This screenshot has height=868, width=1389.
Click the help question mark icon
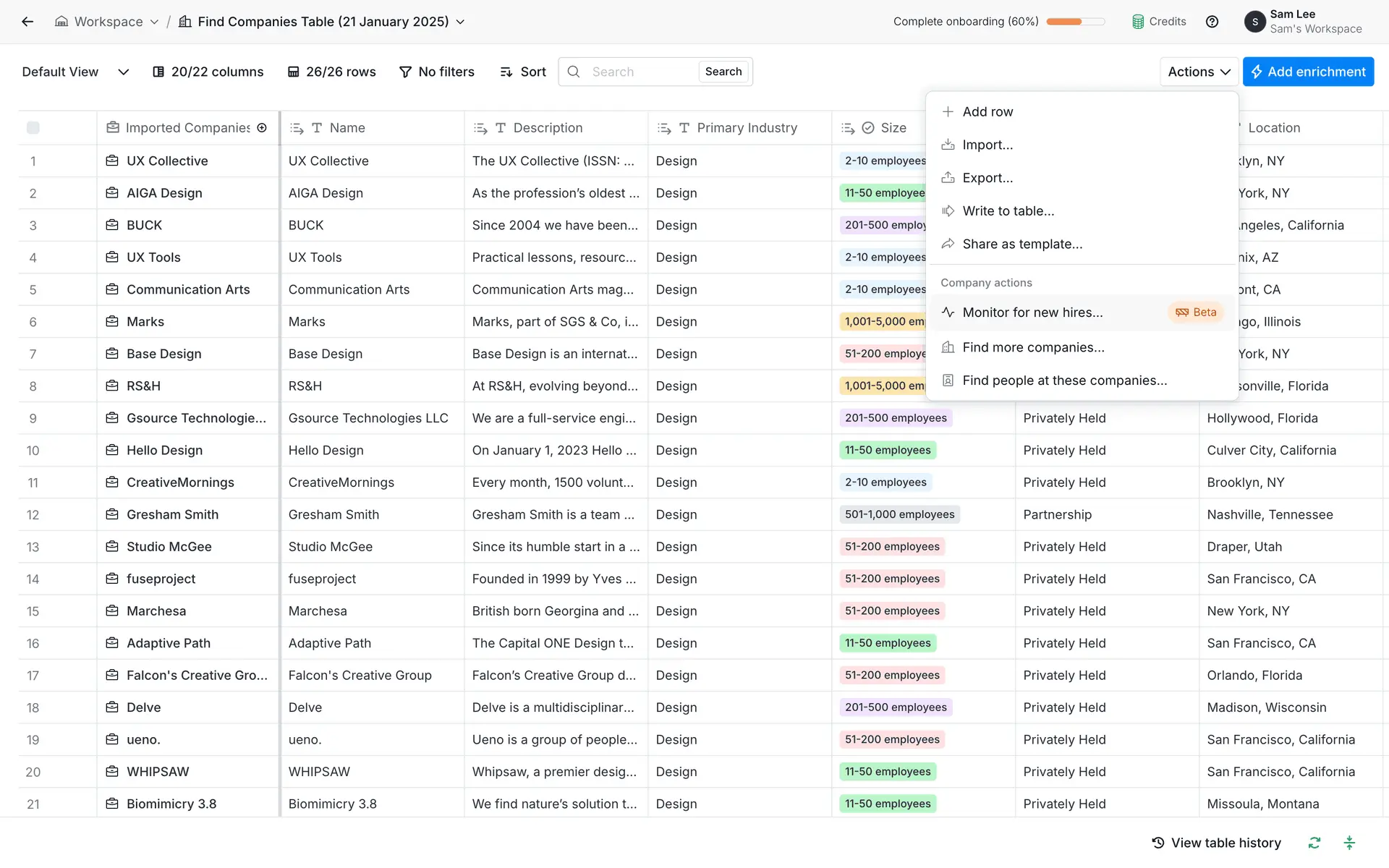pos(1212,22)
